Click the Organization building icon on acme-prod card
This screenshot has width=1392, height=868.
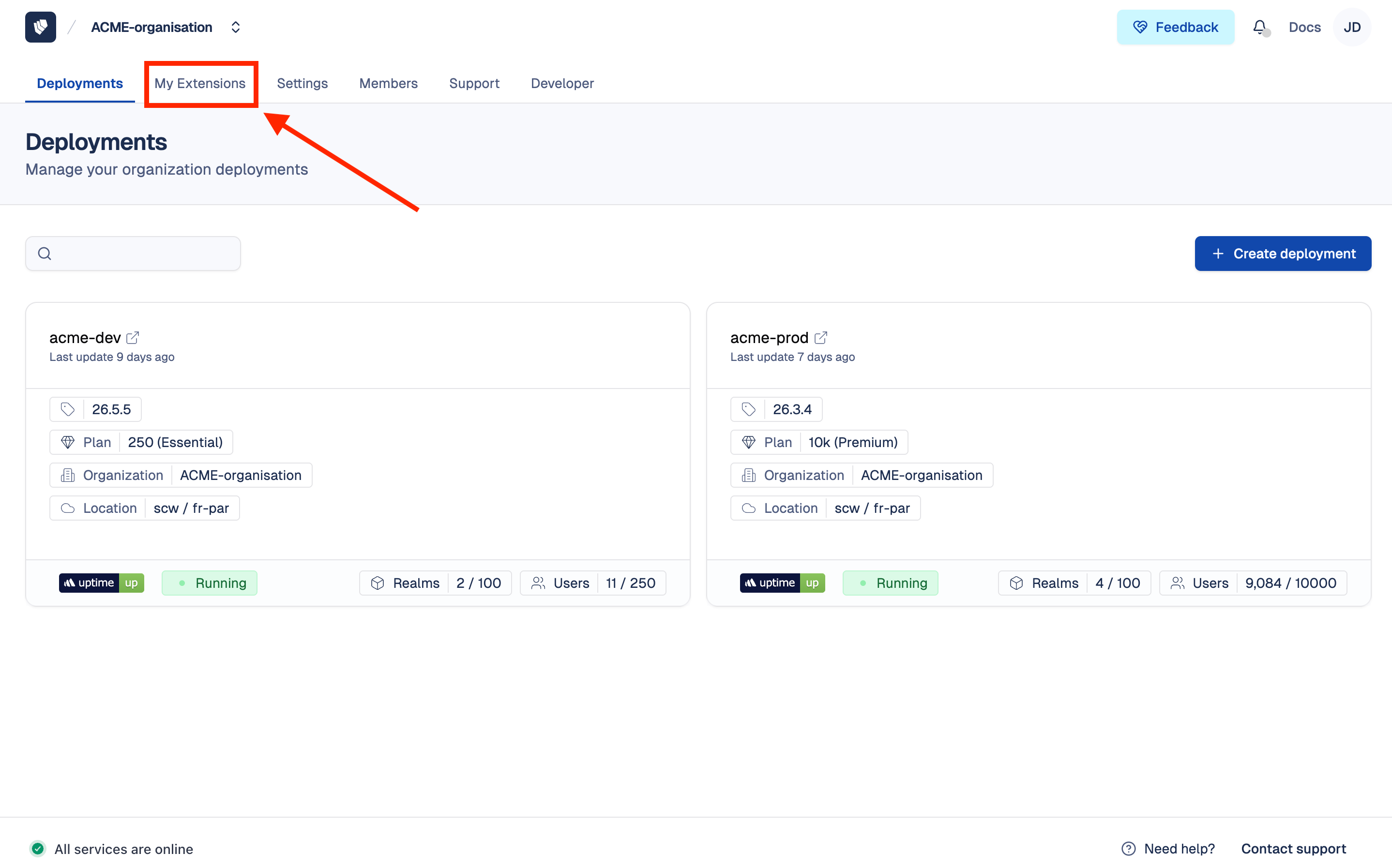coord(748,475)
